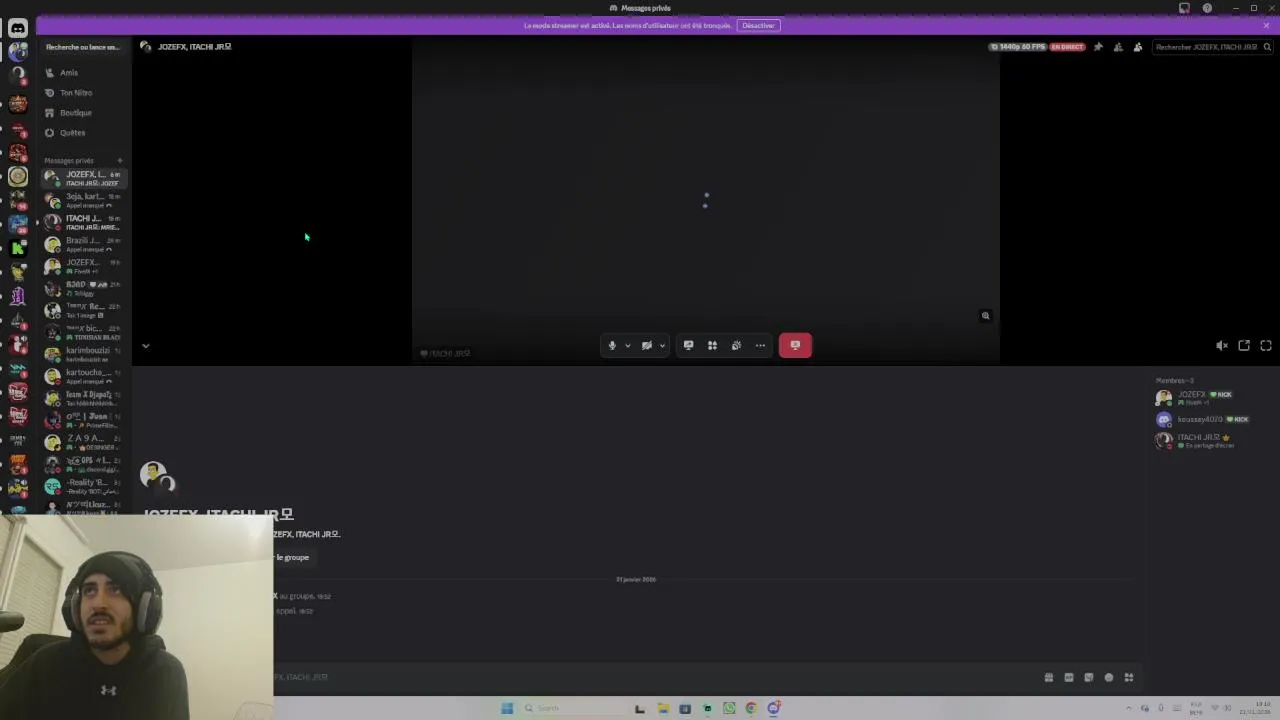Open the help question mark icon
1280x720 pixels.
point(1207,8)
